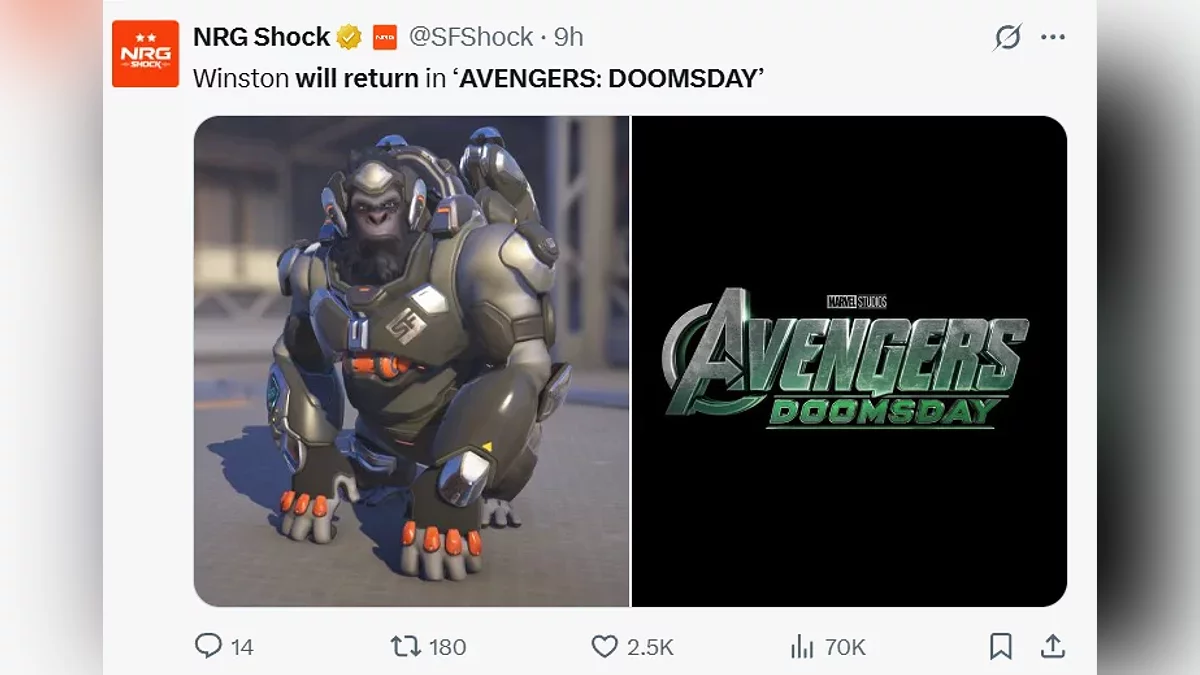Click the reply comment icon
Image resolution: width=1200 pixels, height=675 pixels.
(x=208, y=646)
